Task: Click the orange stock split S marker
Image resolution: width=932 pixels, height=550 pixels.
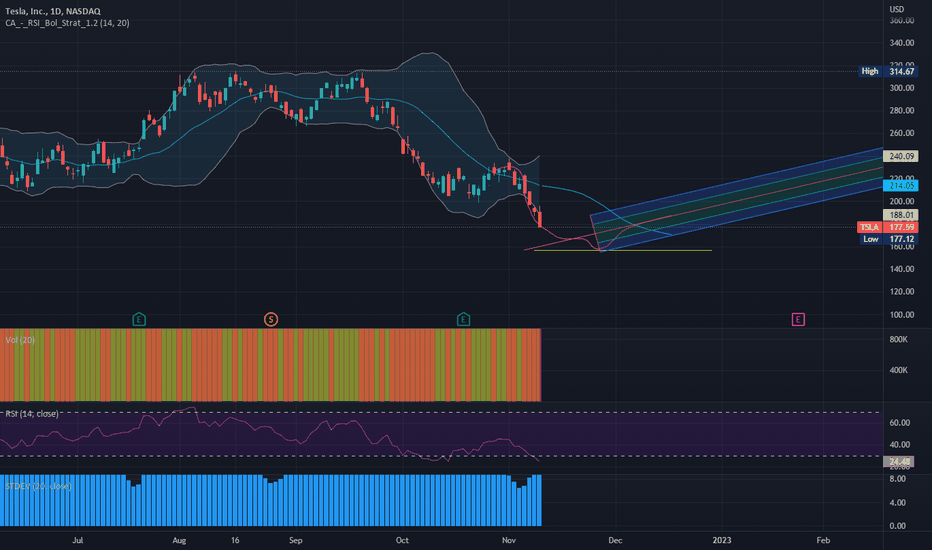Action: pyautogui.click(x=270, y=320)
